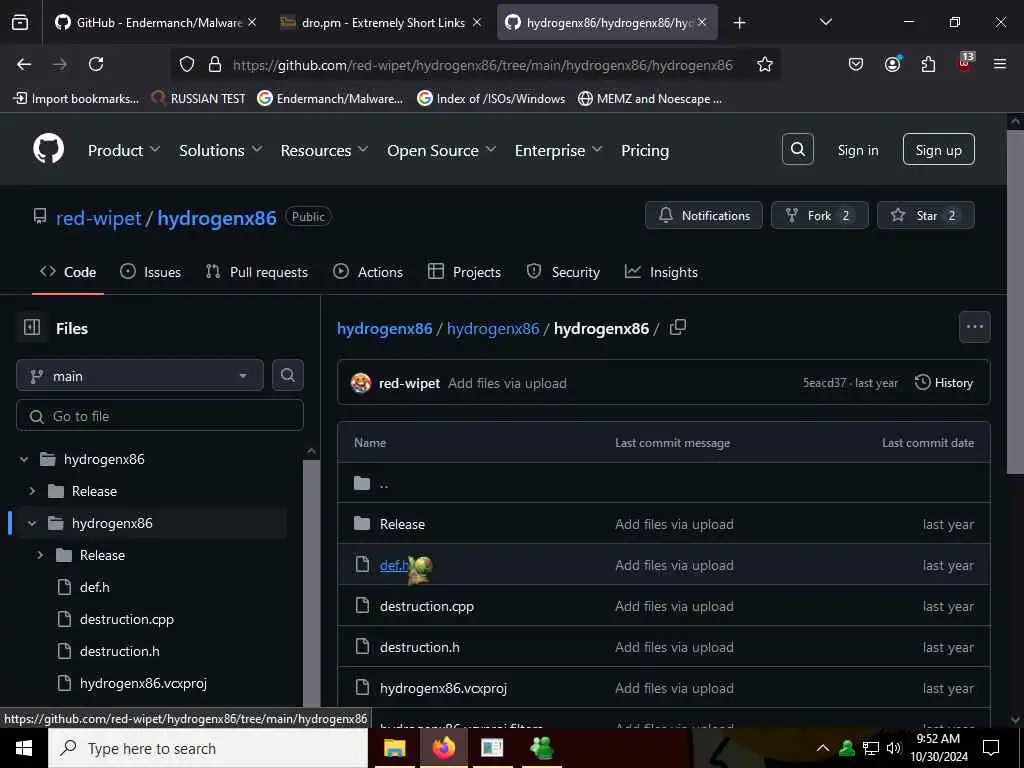Copy path using the copy icon
The image size is (1024, 768).
678,327
